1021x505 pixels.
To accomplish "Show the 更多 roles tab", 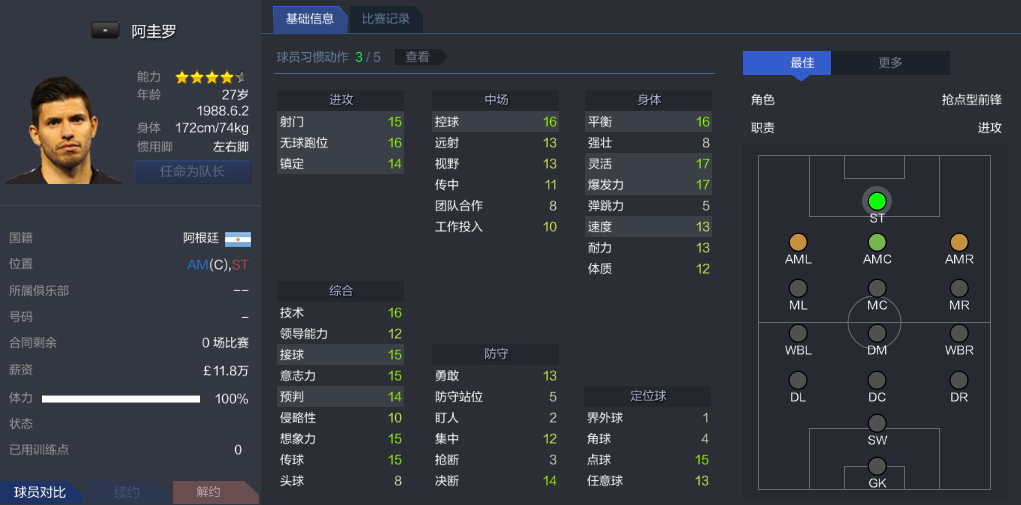I will [890, 63].
